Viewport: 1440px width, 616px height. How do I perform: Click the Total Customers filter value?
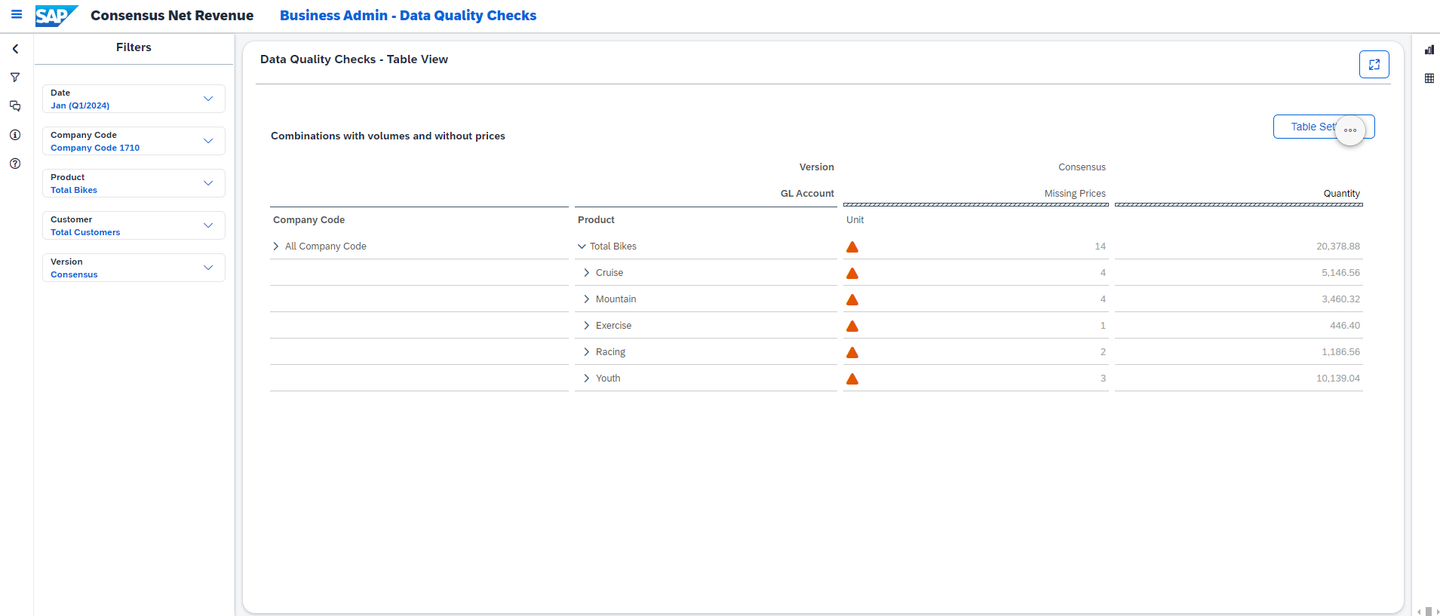(85, 232)
